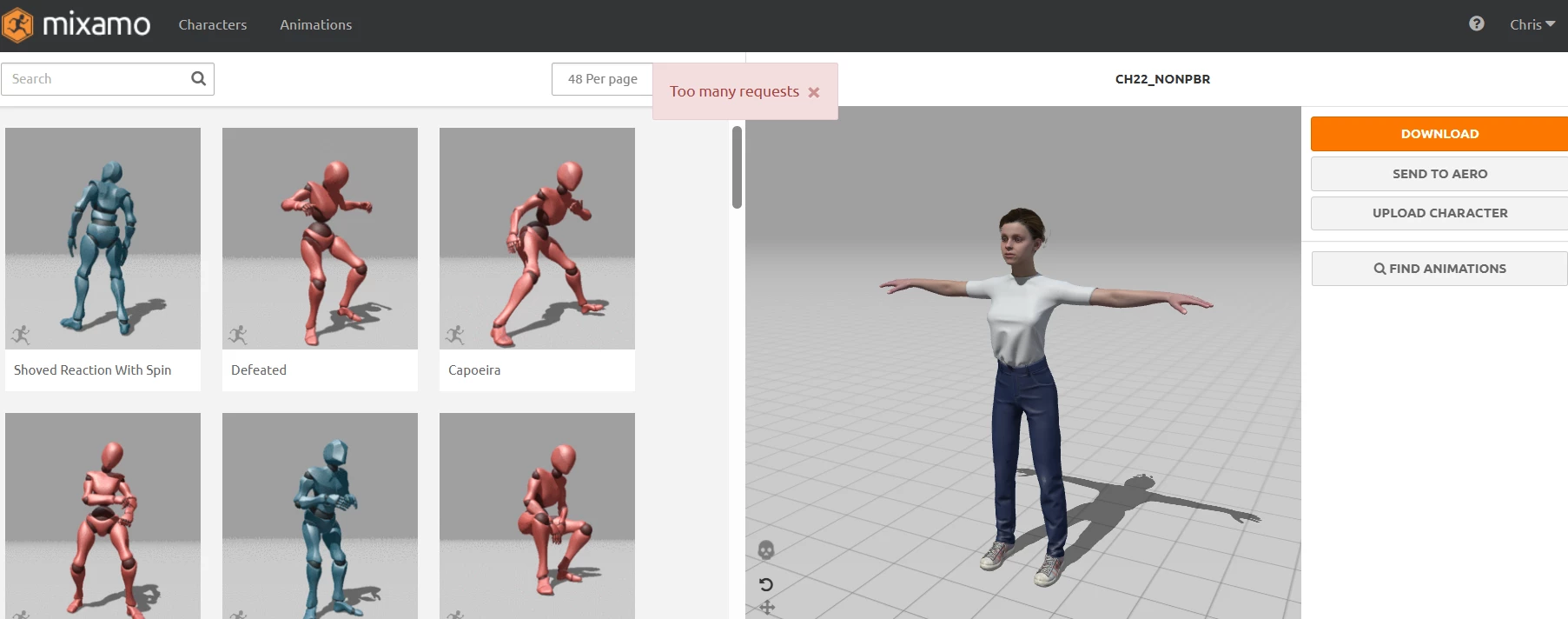The image size is (1568, 619).
Task: Click the Mixamo logo icon
Action: (x=17, y=24)
